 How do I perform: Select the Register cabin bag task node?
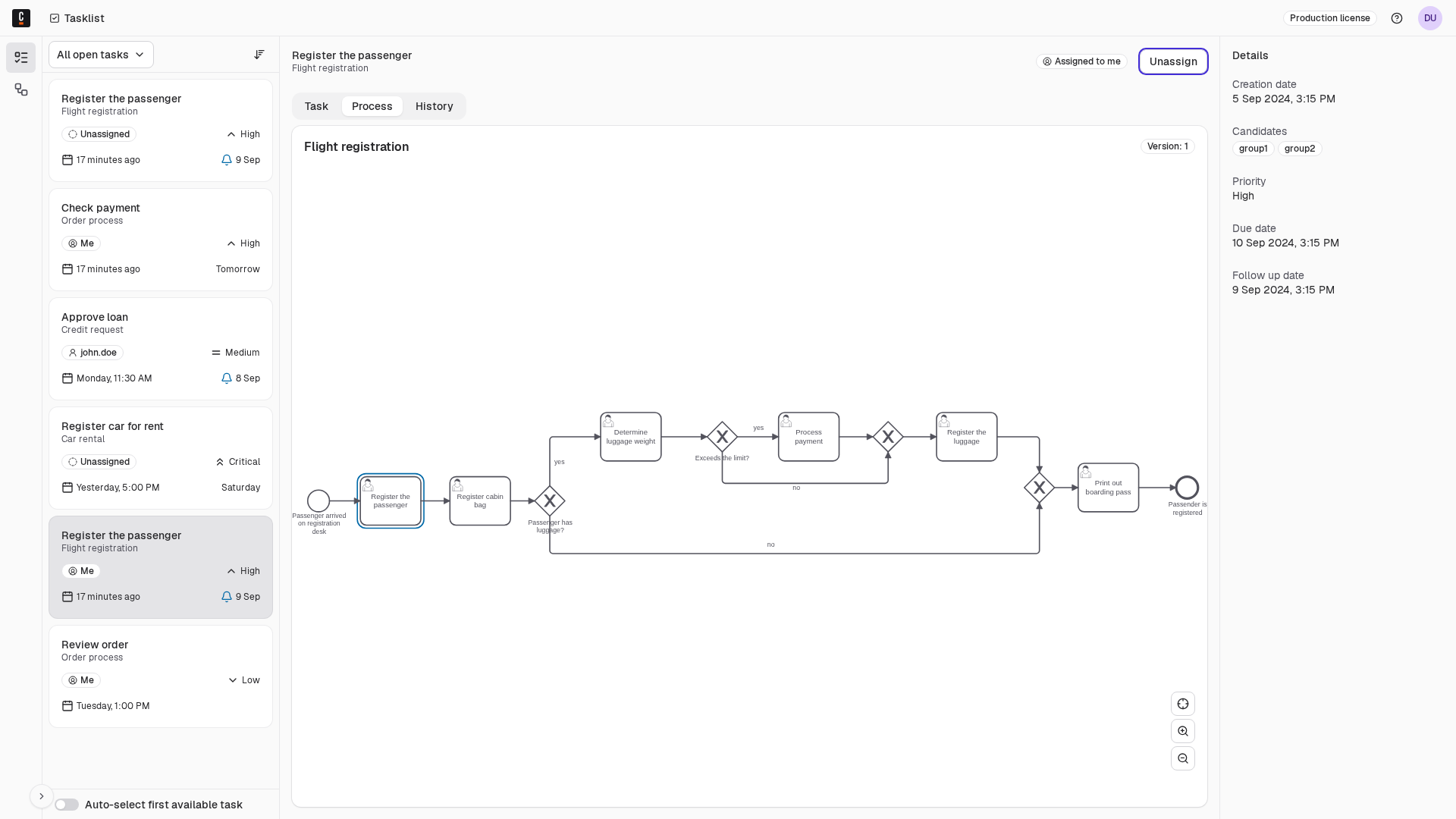(x=480, y=500)
